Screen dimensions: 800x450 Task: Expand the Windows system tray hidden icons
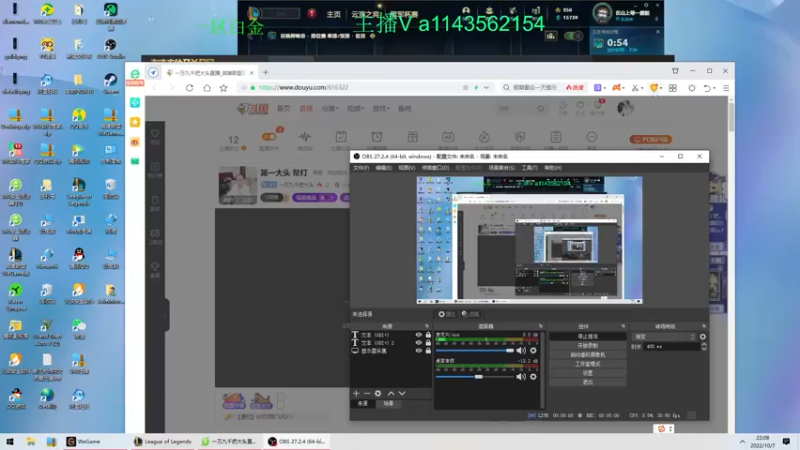click(x=742, y=441)
